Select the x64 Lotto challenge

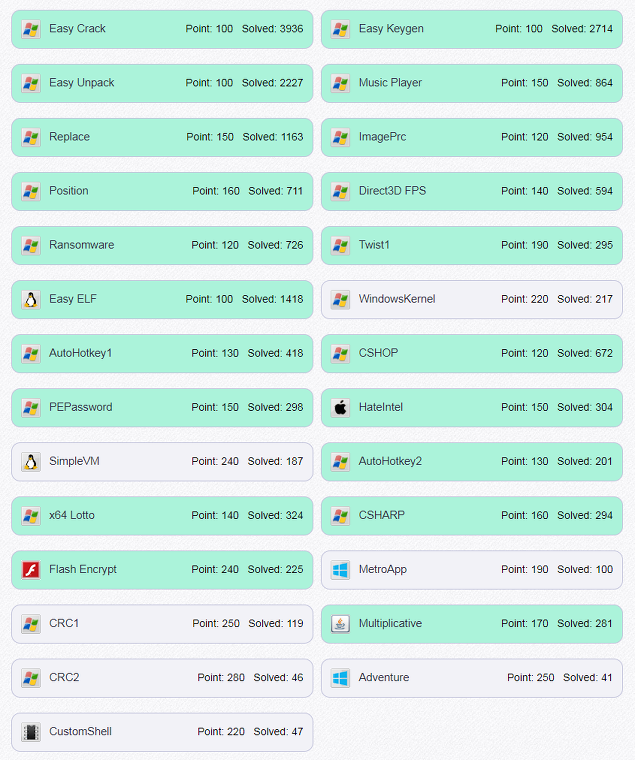pyautogui.click(x=162, y=516)
